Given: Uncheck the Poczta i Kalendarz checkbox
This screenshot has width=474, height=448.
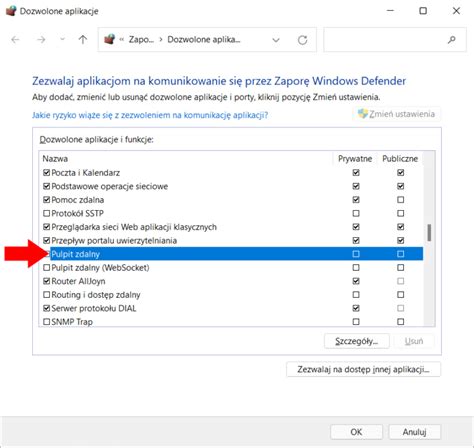Looking at the screenshot, I should click(47, 173).
